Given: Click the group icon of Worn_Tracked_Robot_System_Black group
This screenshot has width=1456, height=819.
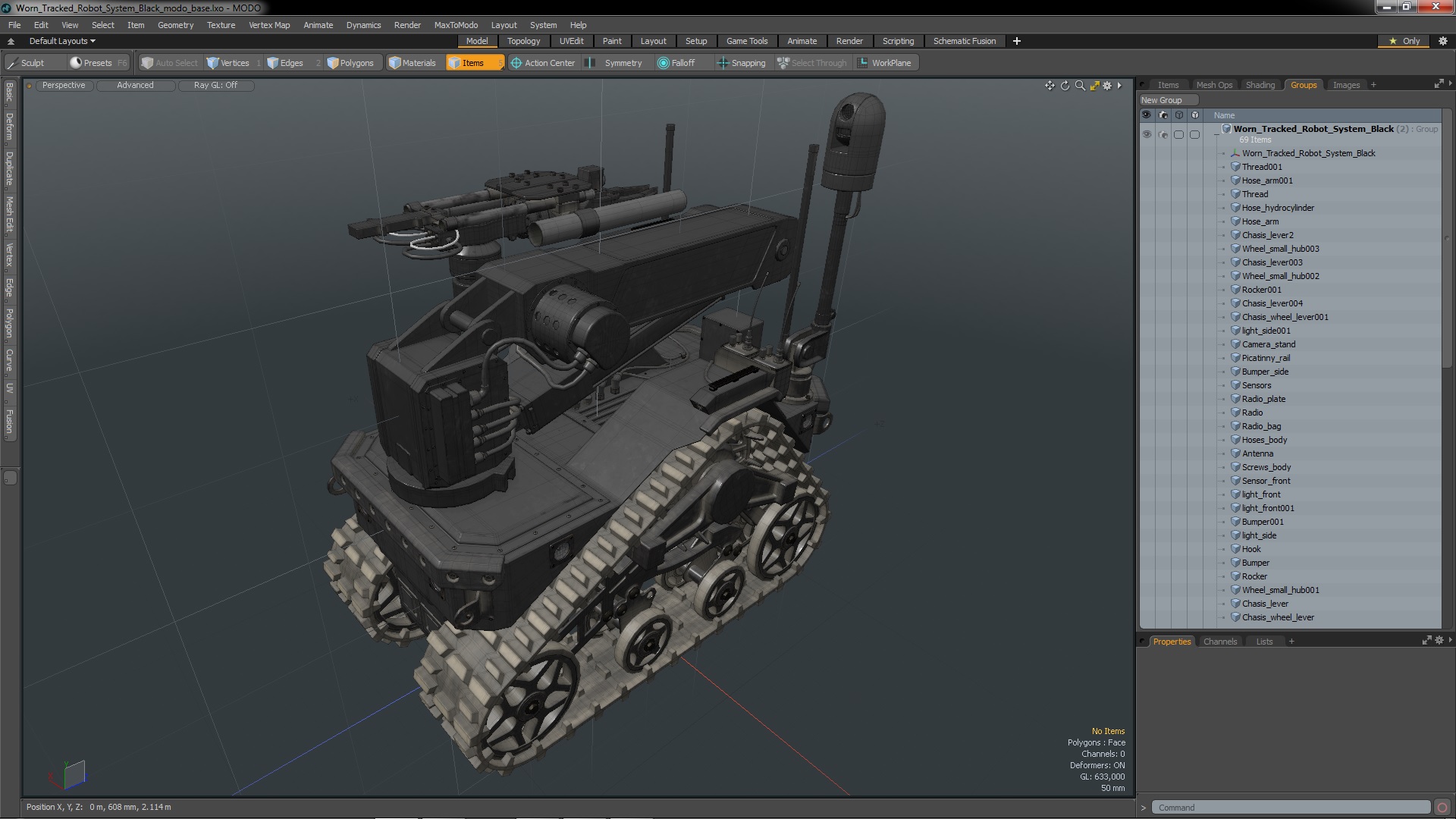Looking at the screenshot, I should coord(1226,129).
